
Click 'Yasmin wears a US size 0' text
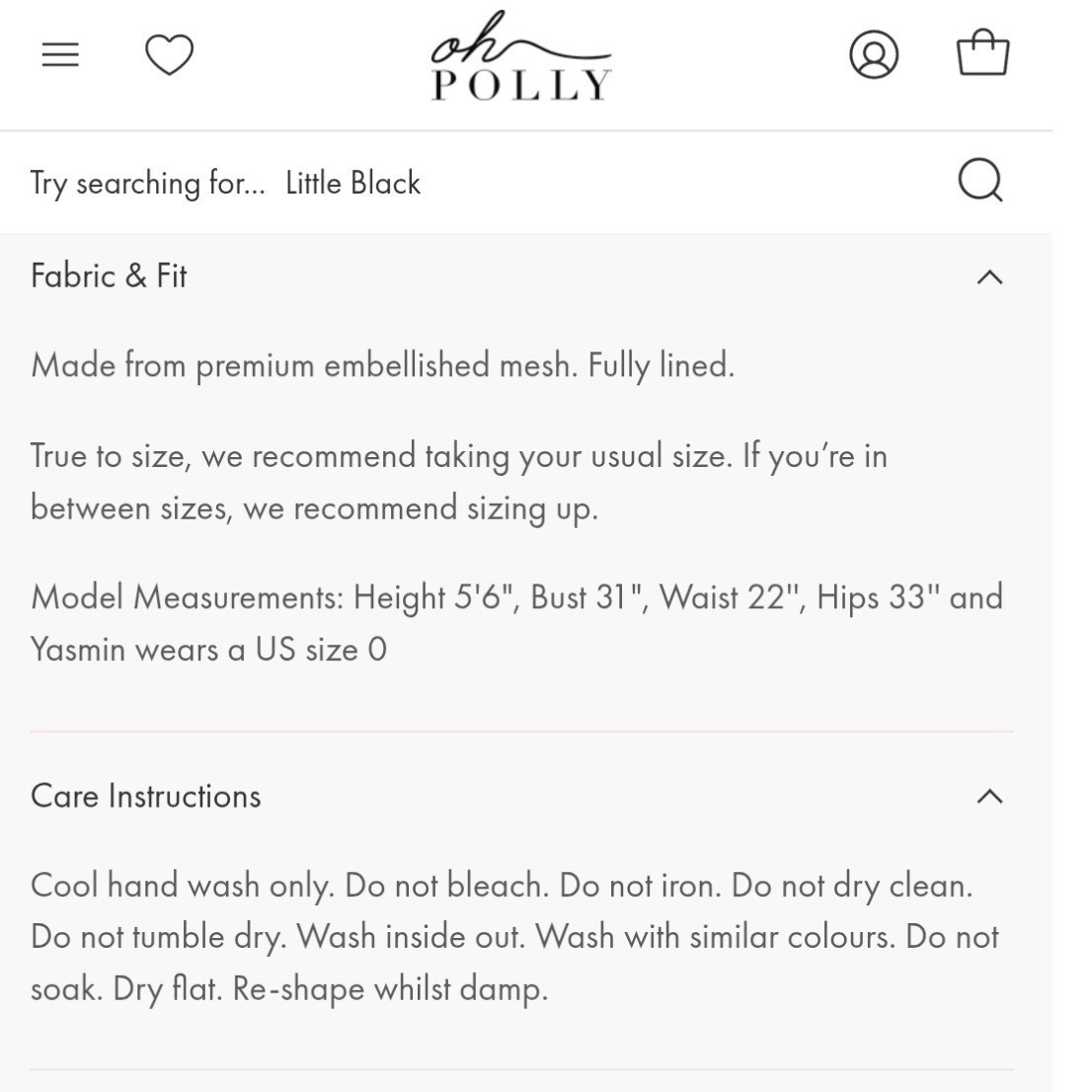[x=208, y=650]
